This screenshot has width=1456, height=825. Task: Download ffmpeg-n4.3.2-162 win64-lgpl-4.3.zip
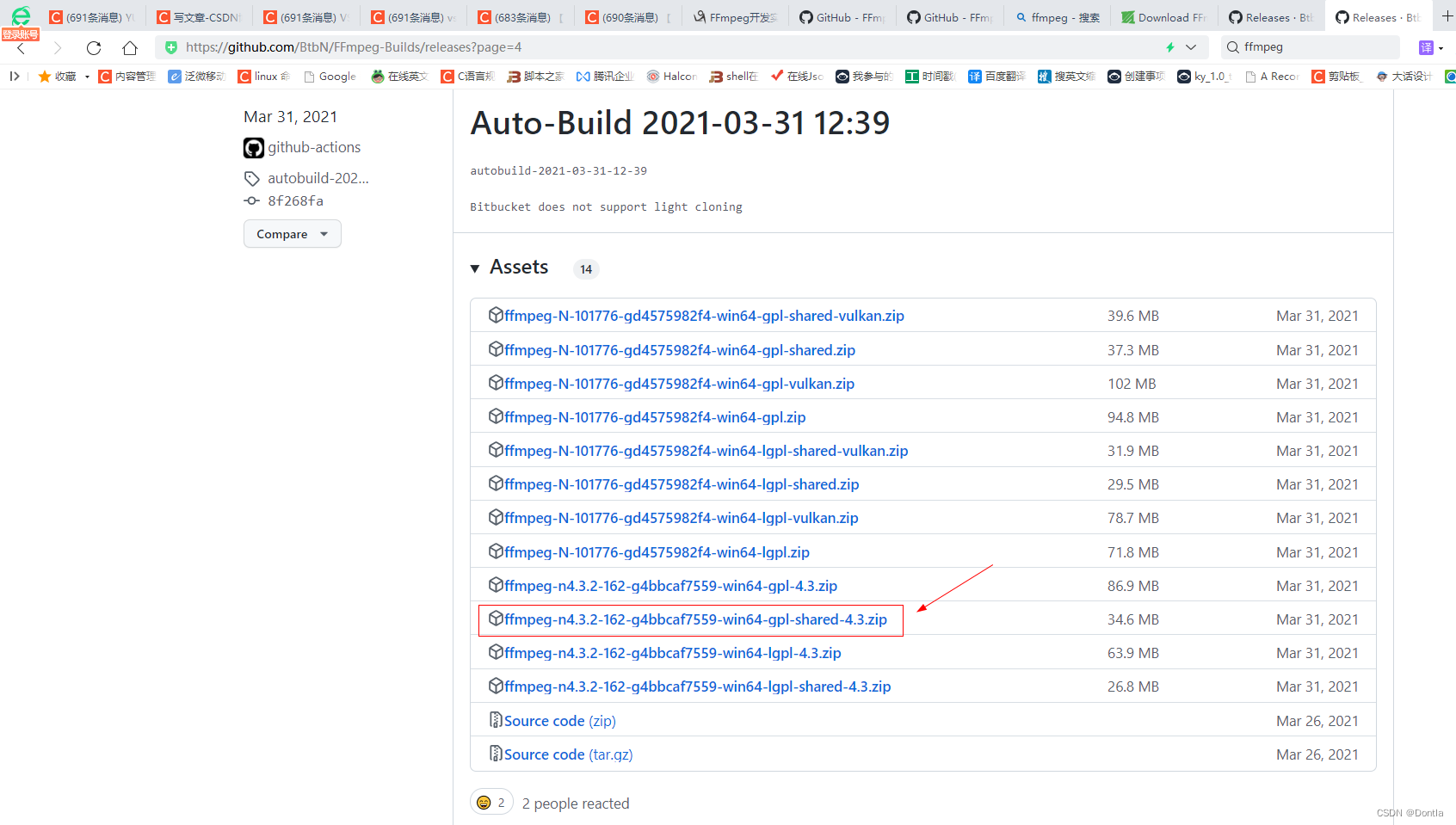tap(673, 653)
